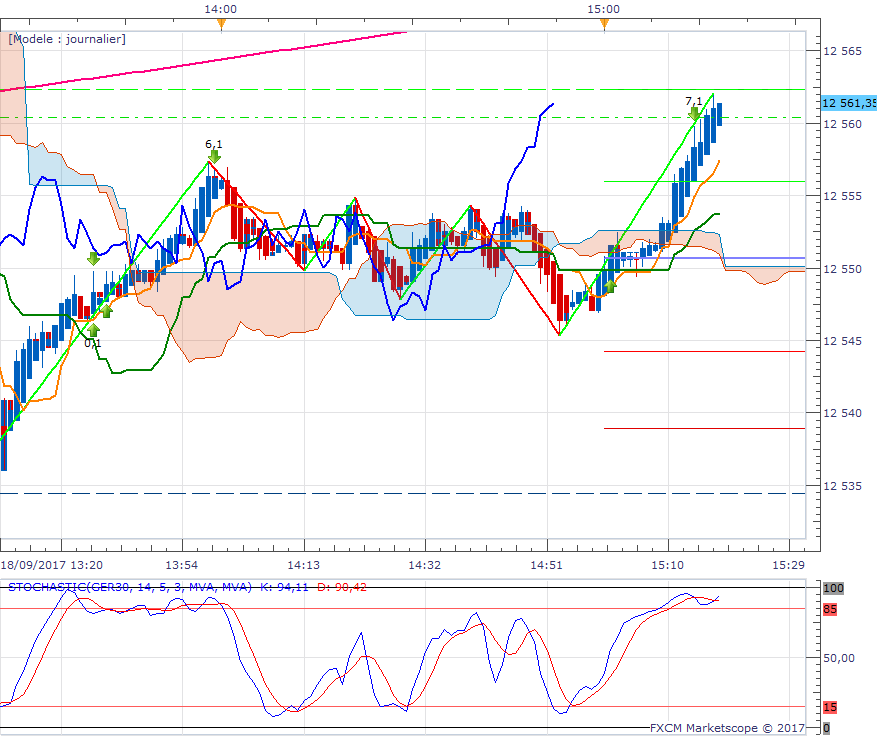Click the stochastic 100 level tag

coord(833,588)
